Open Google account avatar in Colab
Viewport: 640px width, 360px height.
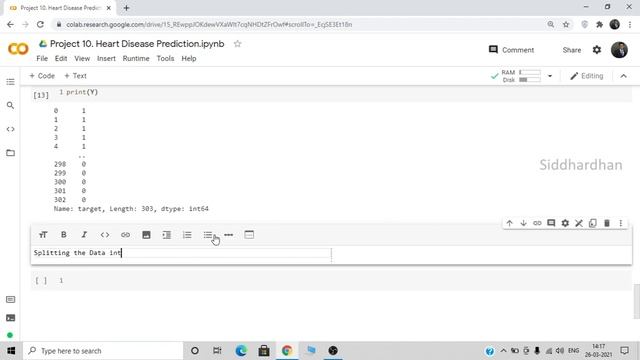click(619, 50)
